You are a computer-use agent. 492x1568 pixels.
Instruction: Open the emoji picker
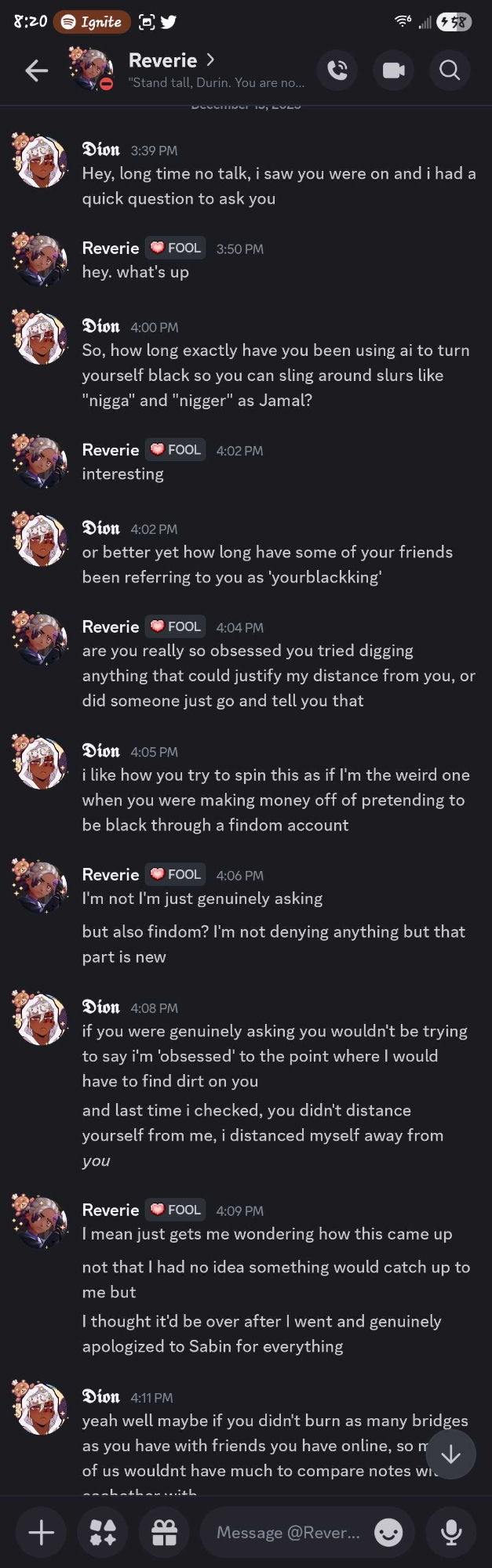(388, 1532)
